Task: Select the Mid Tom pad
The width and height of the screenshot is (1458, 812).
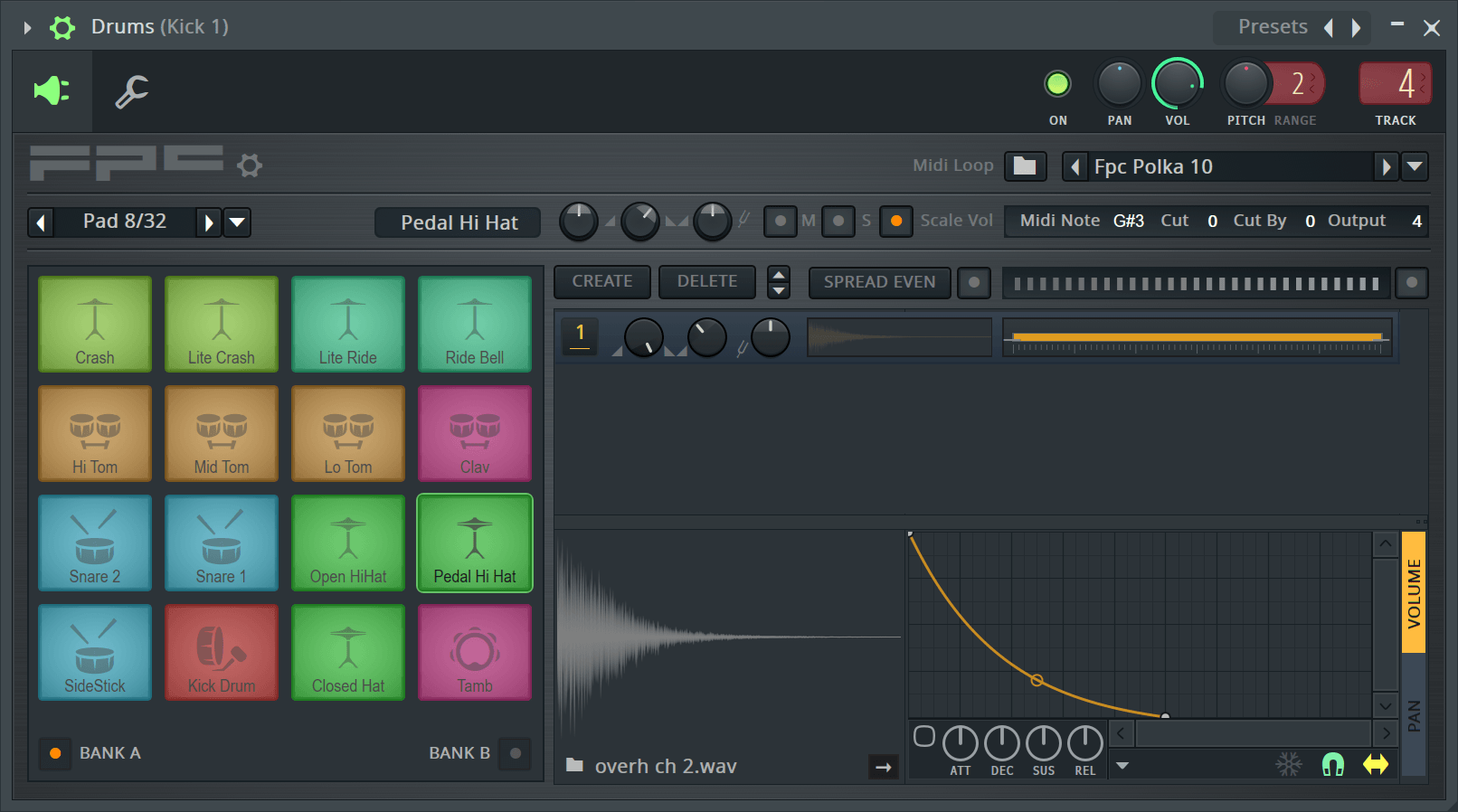Action: coord(222,433)
